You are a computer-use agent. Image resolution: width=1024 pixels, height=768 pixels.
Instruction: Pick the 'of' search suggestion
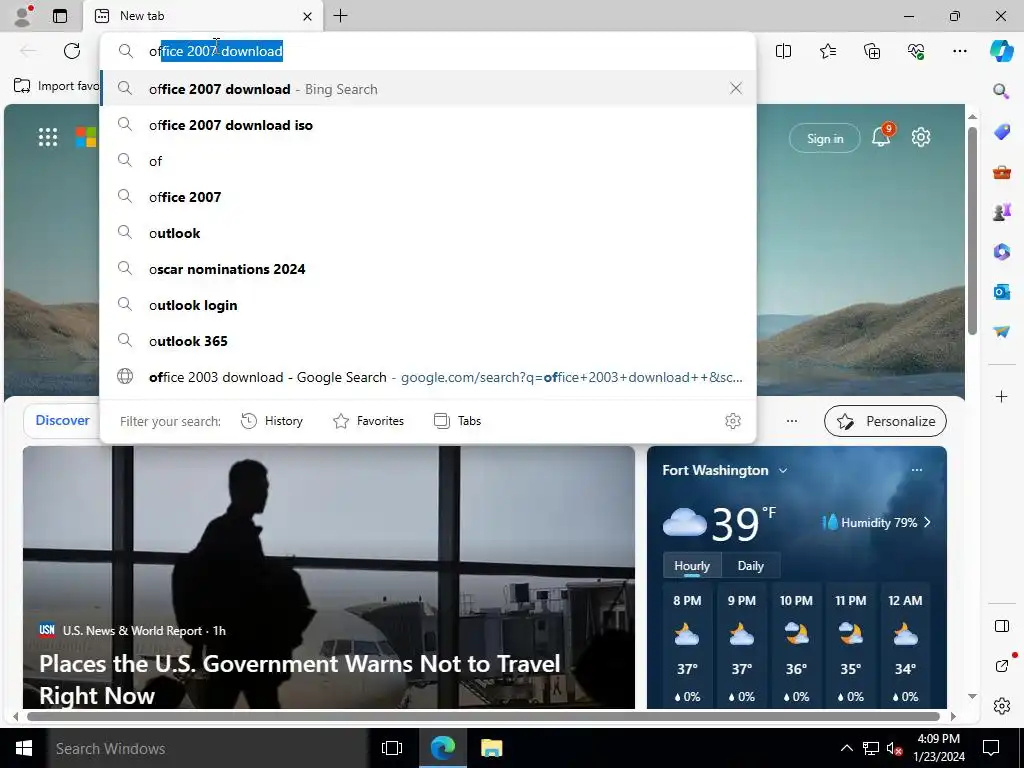coord(428,161)
